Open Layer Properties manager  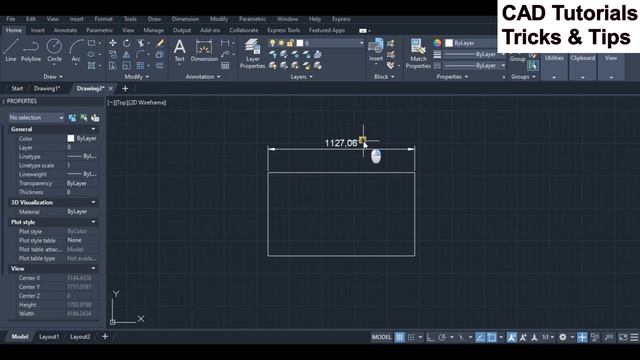click(253, 53)
